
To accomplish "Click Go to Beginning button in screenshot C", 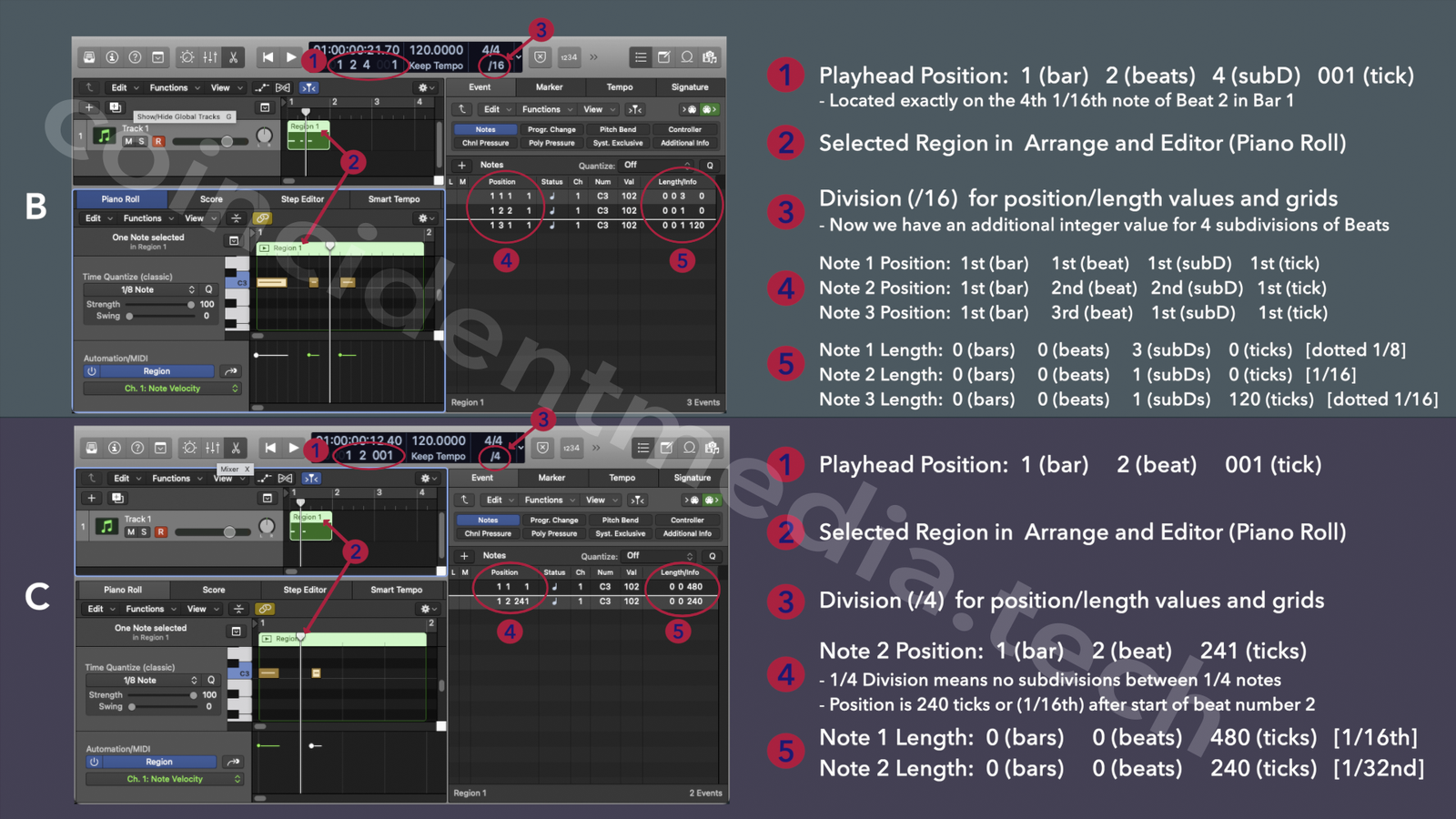I will (x=270, y=448).
